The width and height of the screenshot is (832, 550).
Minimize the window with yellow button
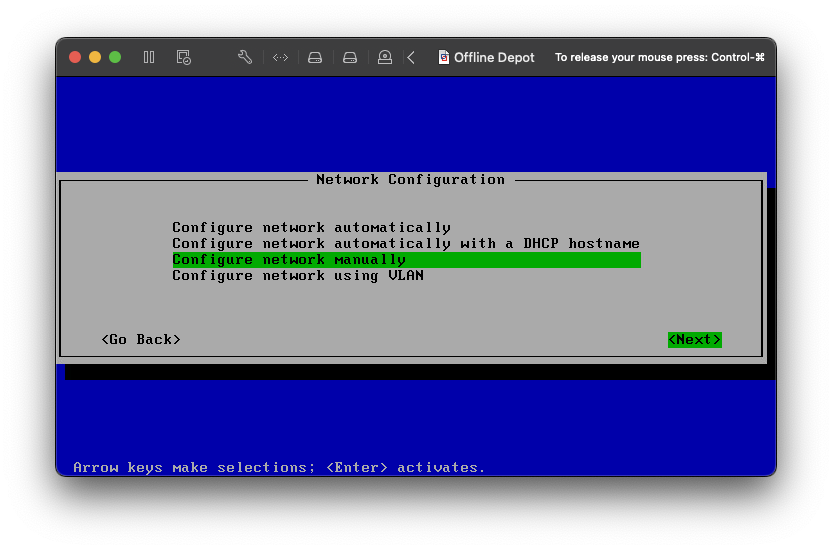(95, 57)
